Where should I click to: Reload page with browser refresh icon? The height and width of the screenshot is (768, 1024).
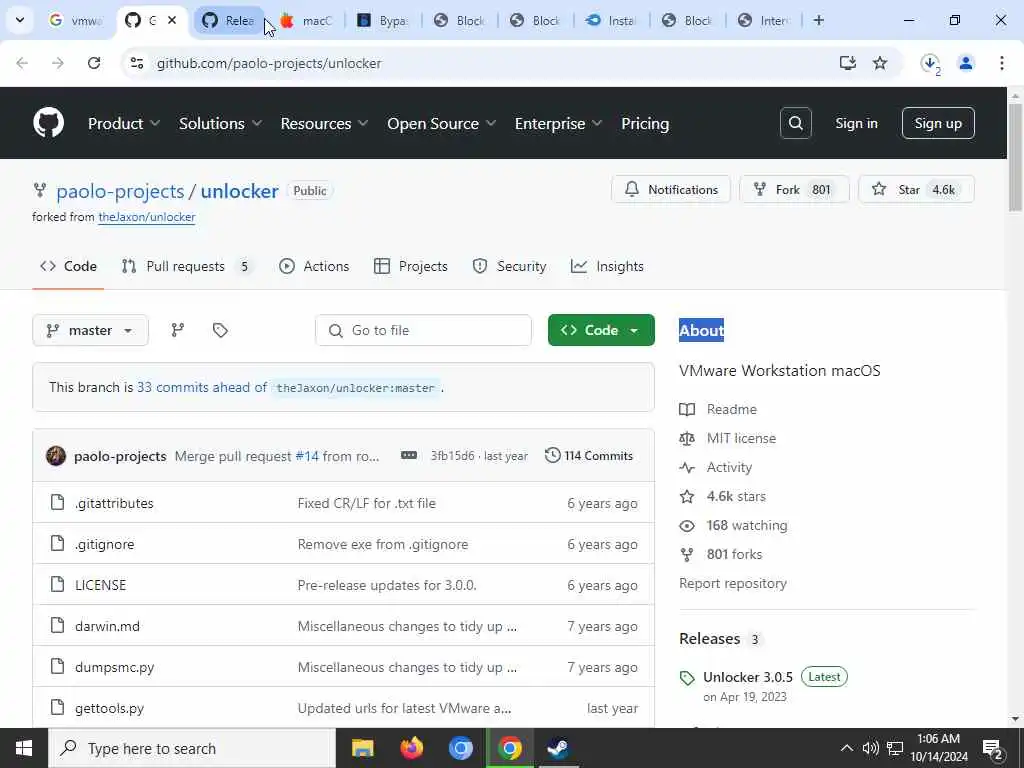coord(94,63)
